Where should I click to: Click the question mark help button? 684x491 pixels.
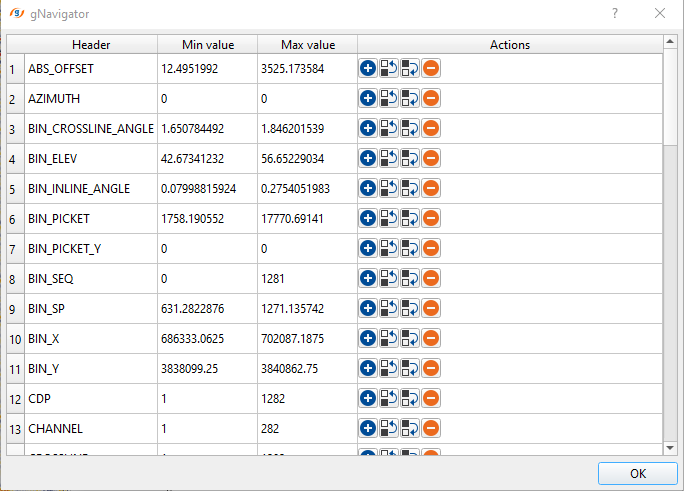(x=614, y=13)
